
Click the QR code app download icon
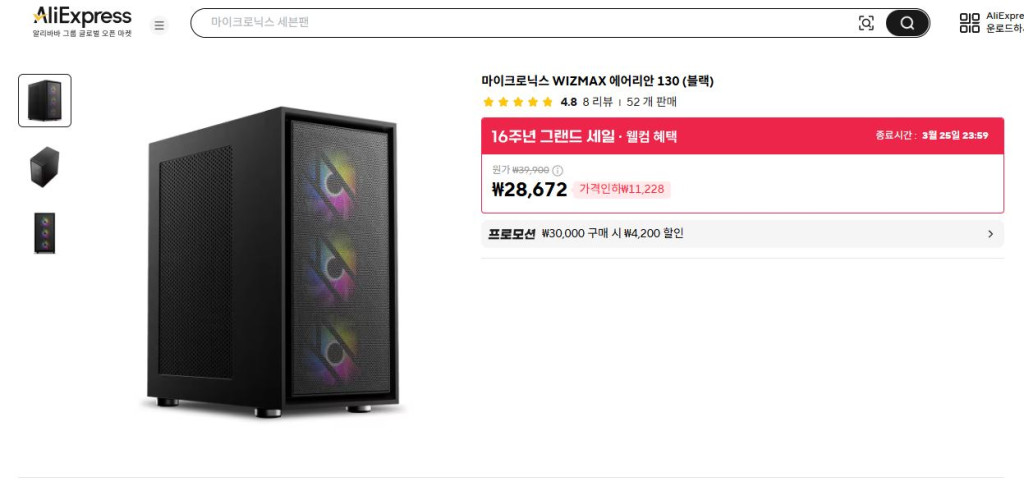(969, 23)
